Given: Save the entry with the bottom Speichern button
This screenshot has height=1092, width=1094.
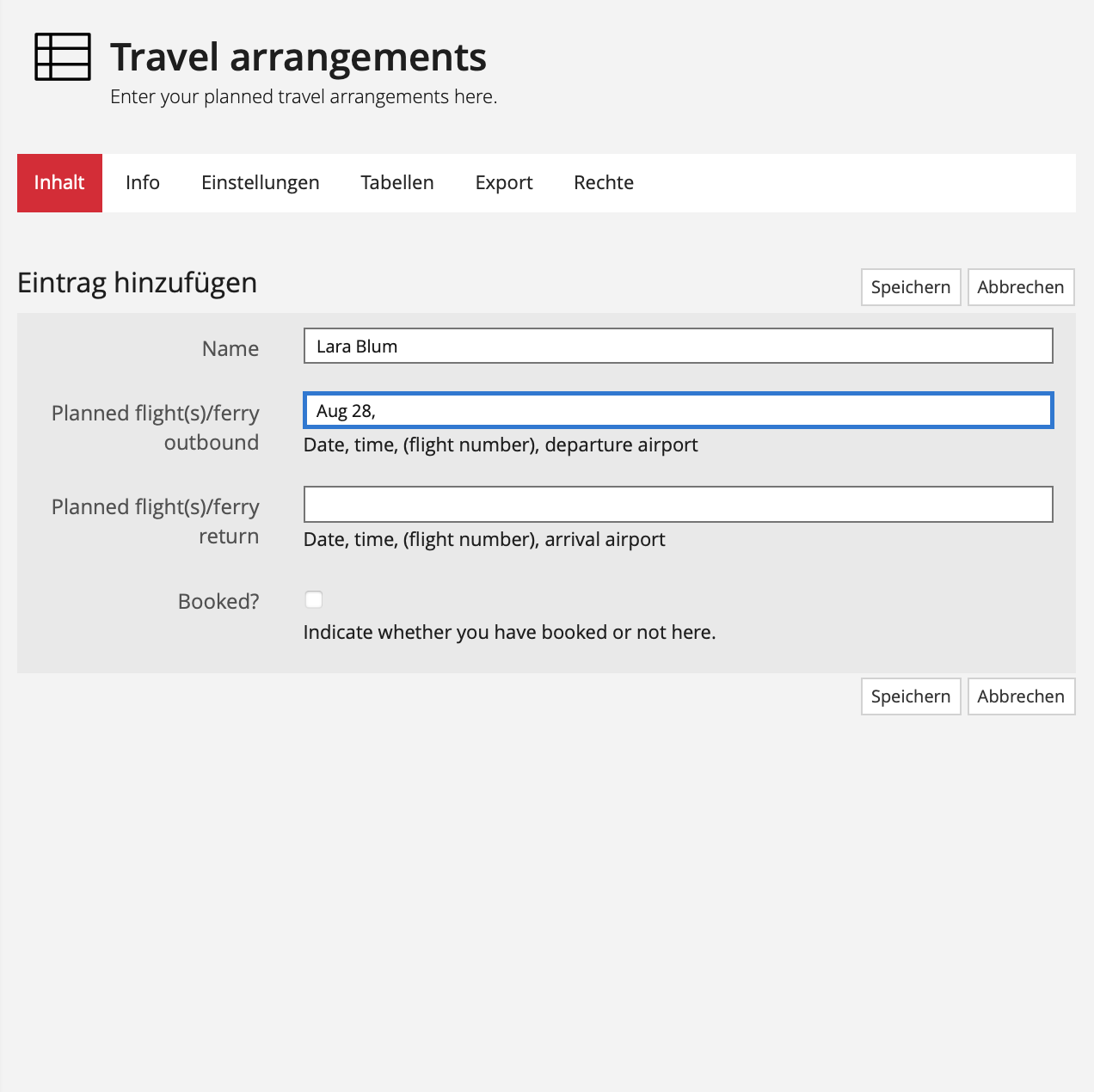Looking at the screenshot, I should (x=910, y=696).
